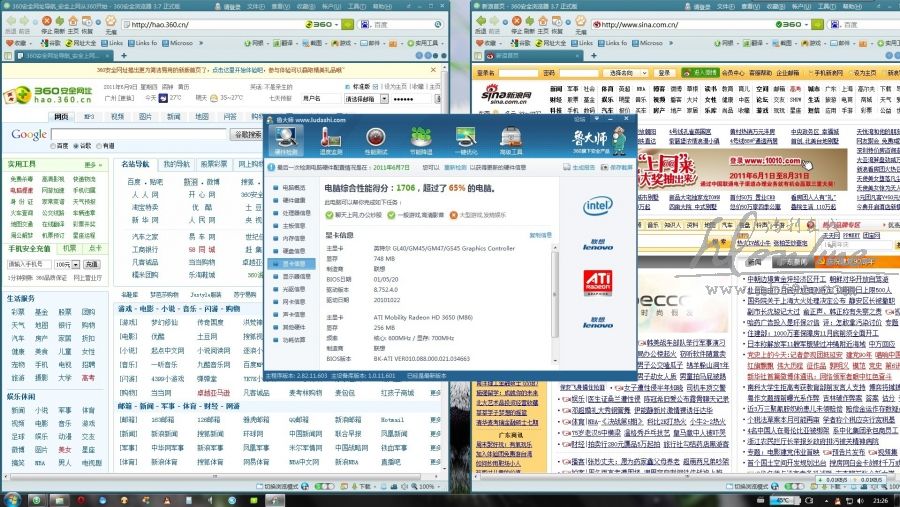Select the 节能降温 energy saving icon

[421, 139]
